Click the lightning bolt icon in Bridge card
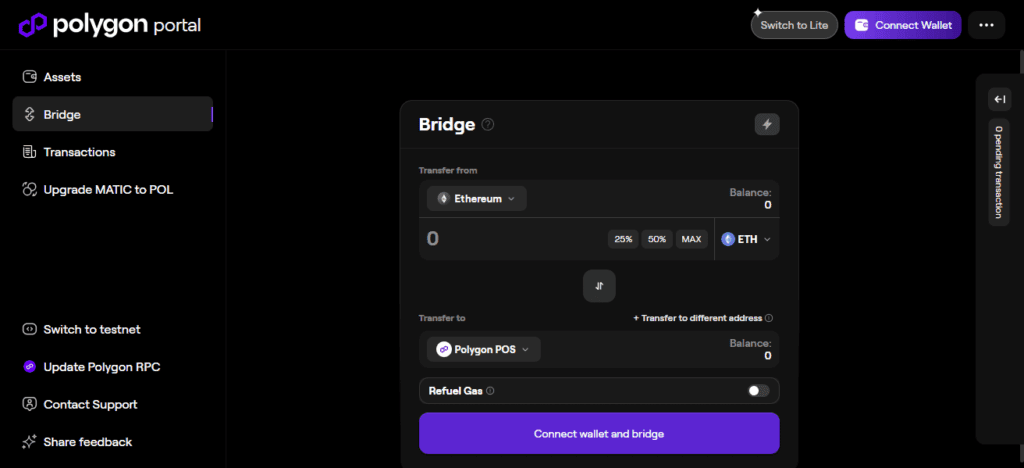 click(767, 124)
